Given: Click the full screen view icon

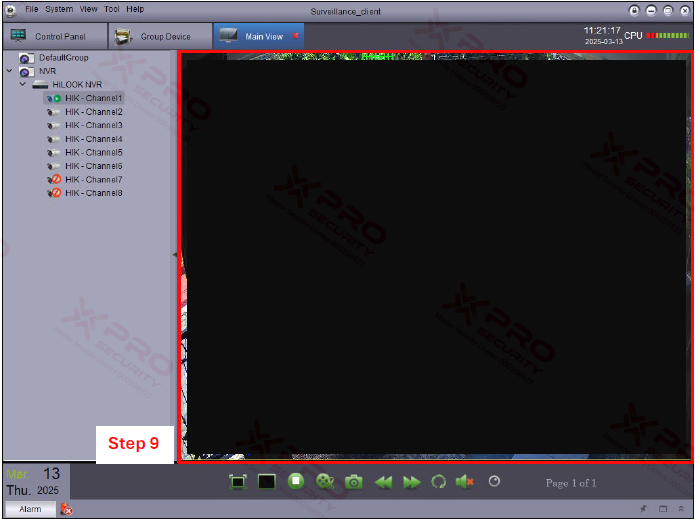Looking at the screenshot, I should pos(238,482).
